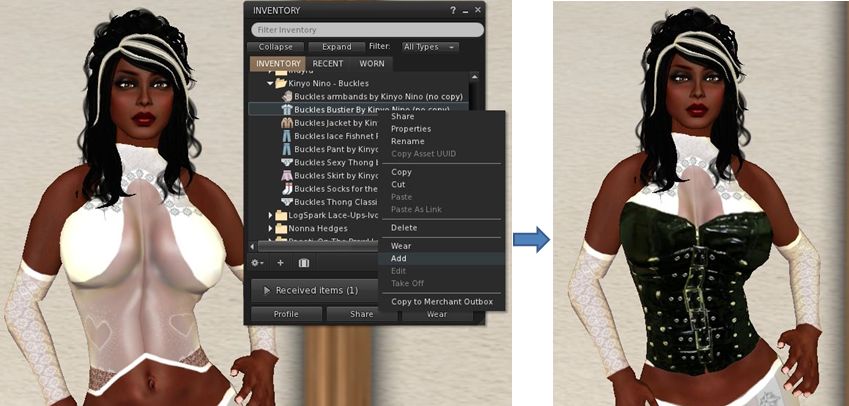Image resolution: width=849 pixels, height=406 pixels.
Task: Click the Buckles Socks clothing icon
Action: (x=286, y=188)
